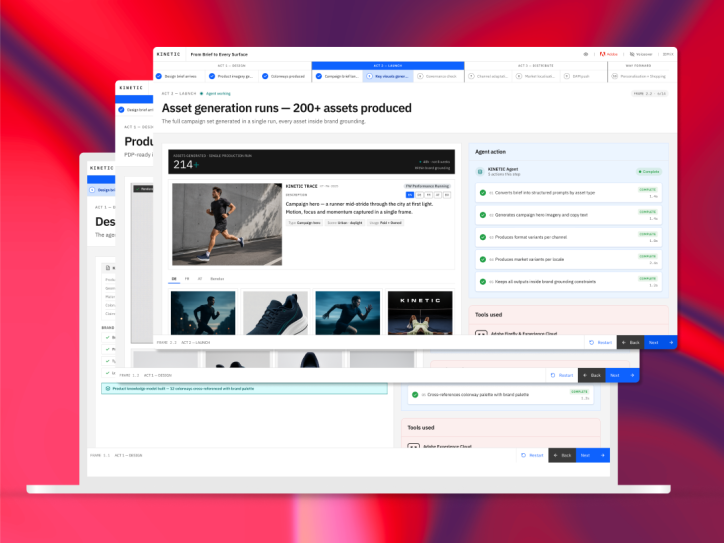
Task: Toggle the Voiceover control in header
Action: coord(641,54)
